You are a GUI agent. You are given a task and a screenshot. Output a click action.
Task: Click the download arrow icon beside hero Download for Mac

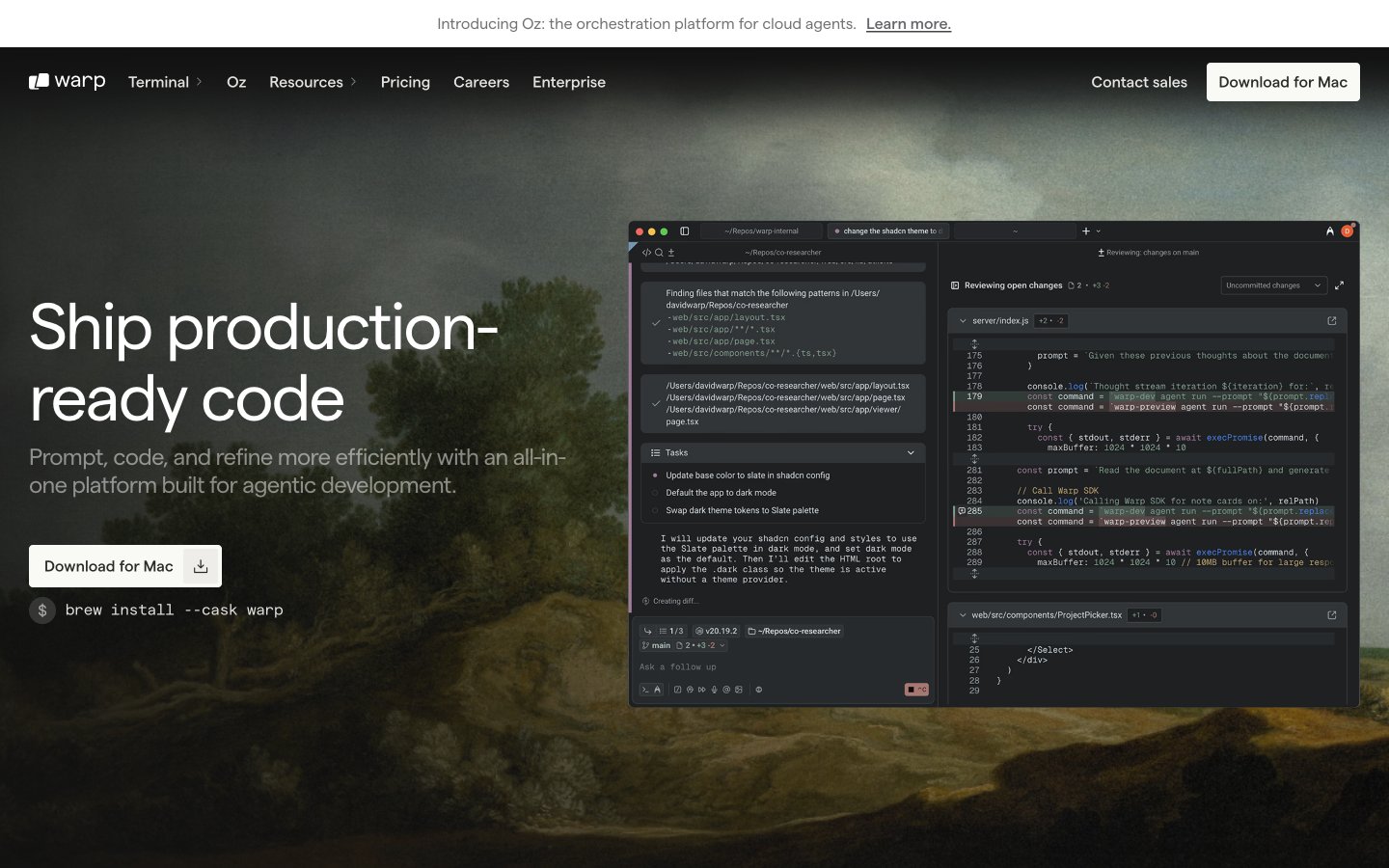pos(201,566)
